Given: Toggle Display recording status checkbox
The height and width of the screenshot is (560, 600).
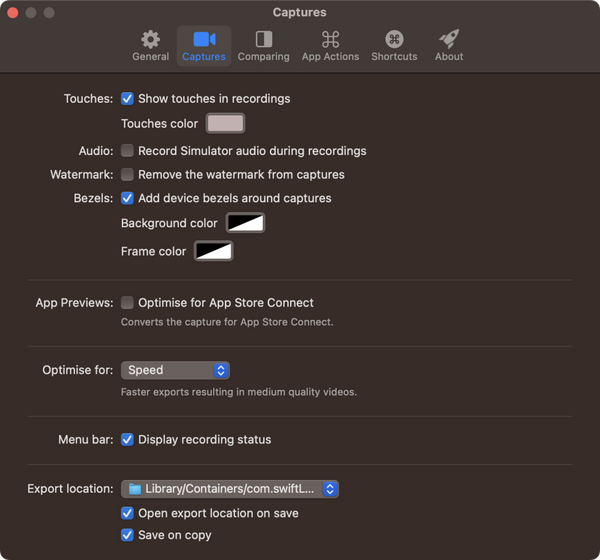Looking at the screenshot, I should coord(128,440).
